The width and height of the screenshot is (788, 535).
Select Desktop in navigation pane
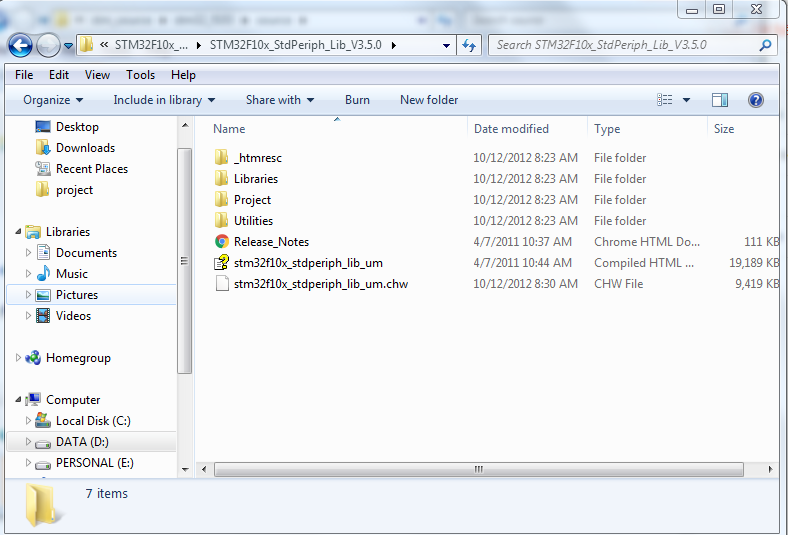point(77,127)
